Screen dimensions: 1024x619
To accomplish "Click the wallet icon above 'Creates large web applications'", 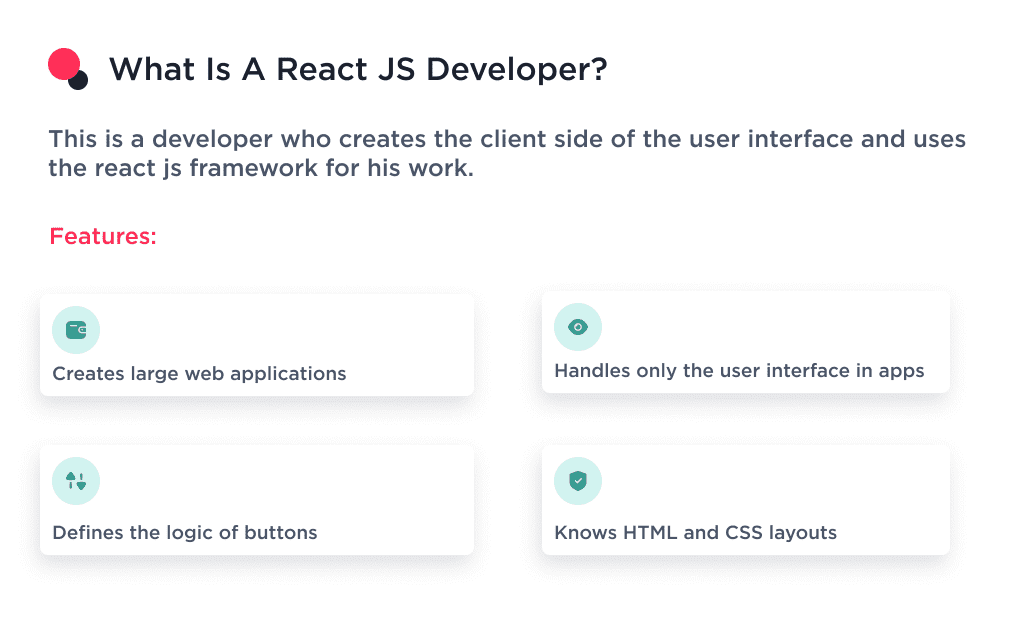I will click(x=76, y=328).
